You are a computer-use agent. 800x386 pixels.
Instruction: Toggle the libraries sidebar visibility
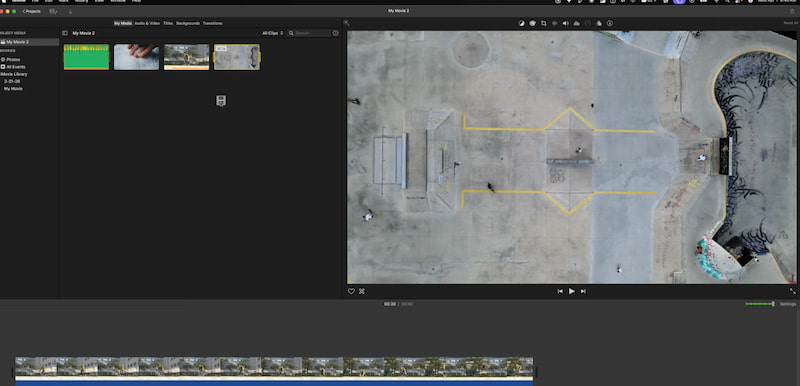(x=65, y=33)
